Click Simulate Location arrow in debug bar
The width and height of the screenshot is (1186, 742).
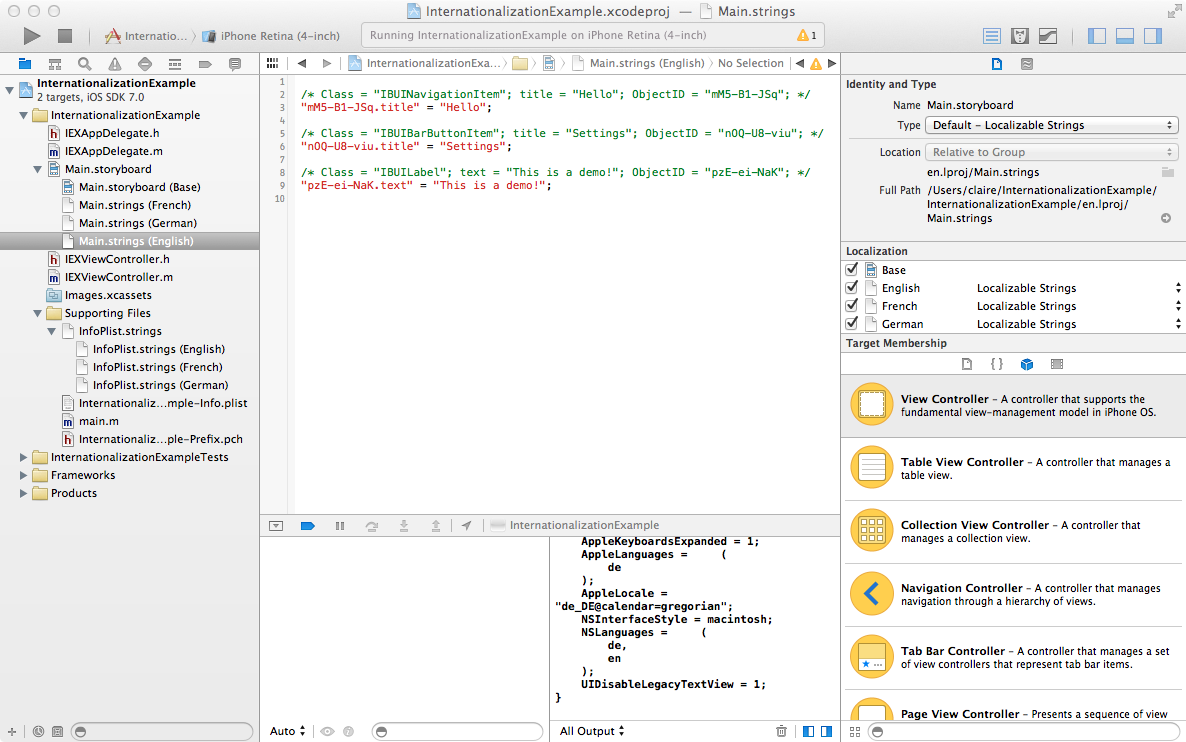(x=467, y=526)
